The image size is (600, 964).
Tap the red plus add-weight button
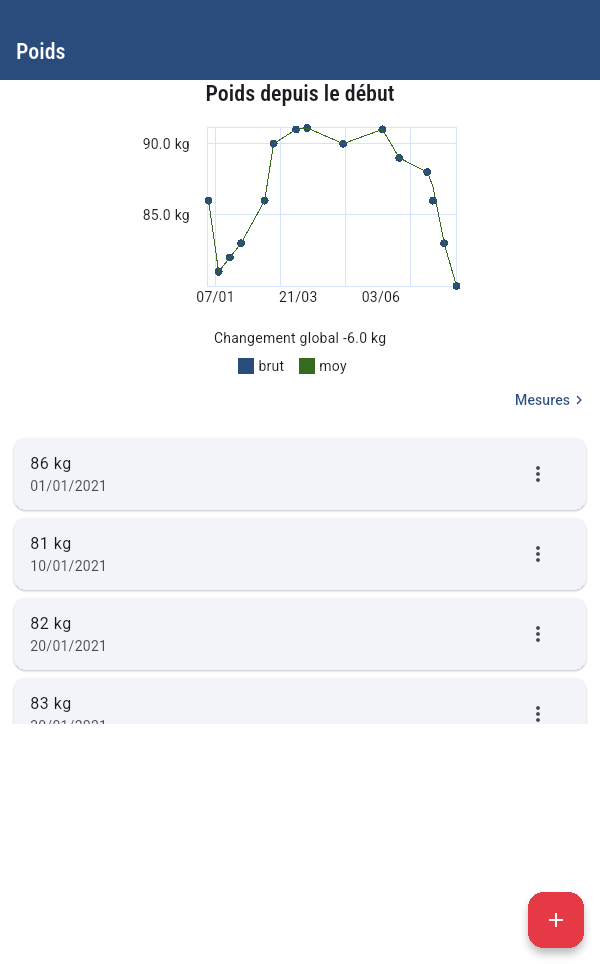[x=556, y=920]
